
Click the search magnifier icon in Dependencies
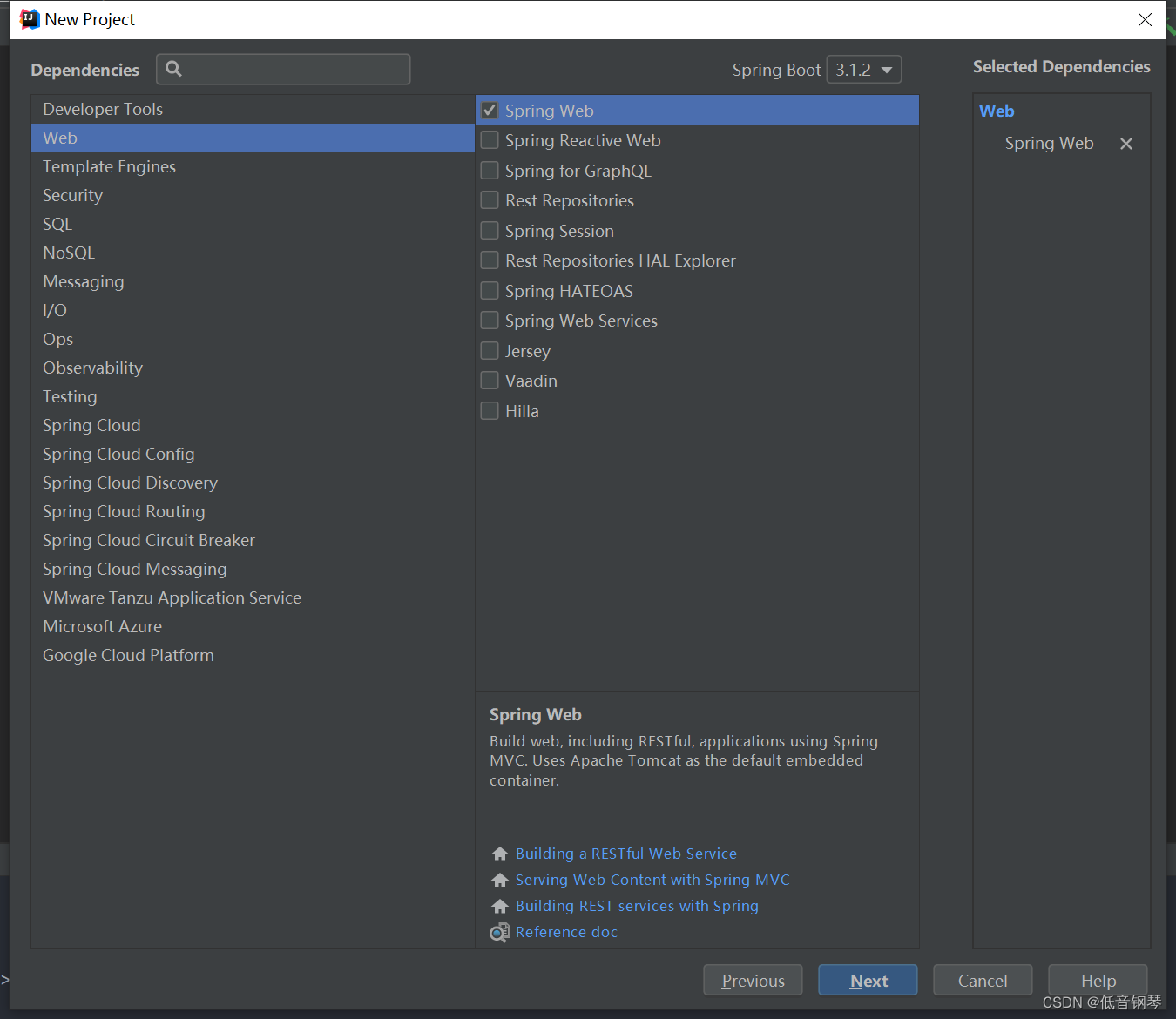pyautogui.click(x=173, y=69)
